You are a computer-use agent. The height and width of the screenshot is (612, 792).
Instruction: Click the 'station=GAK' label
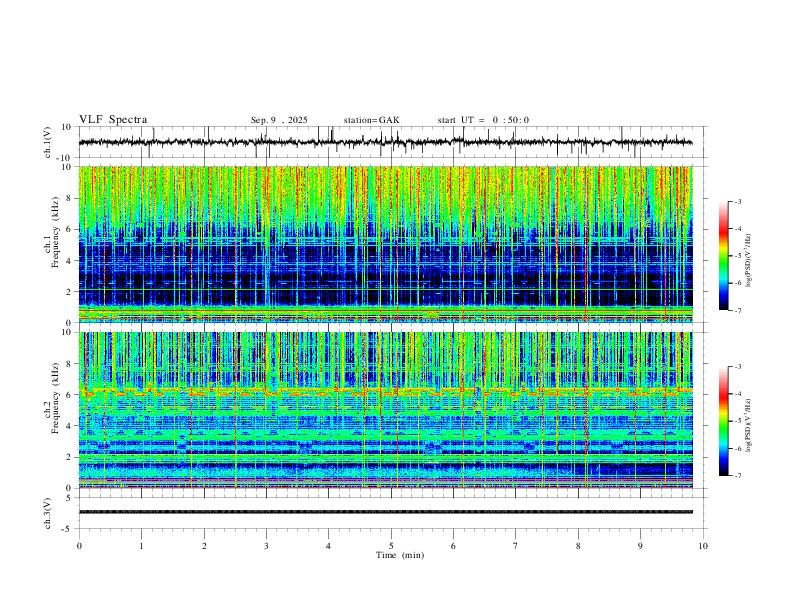click(x=371, y=120)
